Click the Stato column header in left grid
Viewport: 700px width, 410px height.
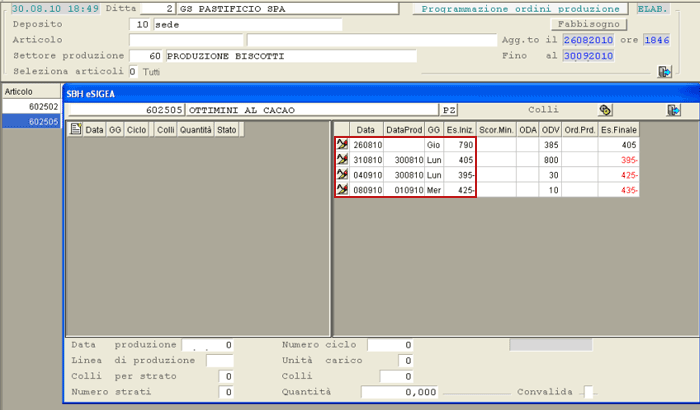(x=228, y=130)
